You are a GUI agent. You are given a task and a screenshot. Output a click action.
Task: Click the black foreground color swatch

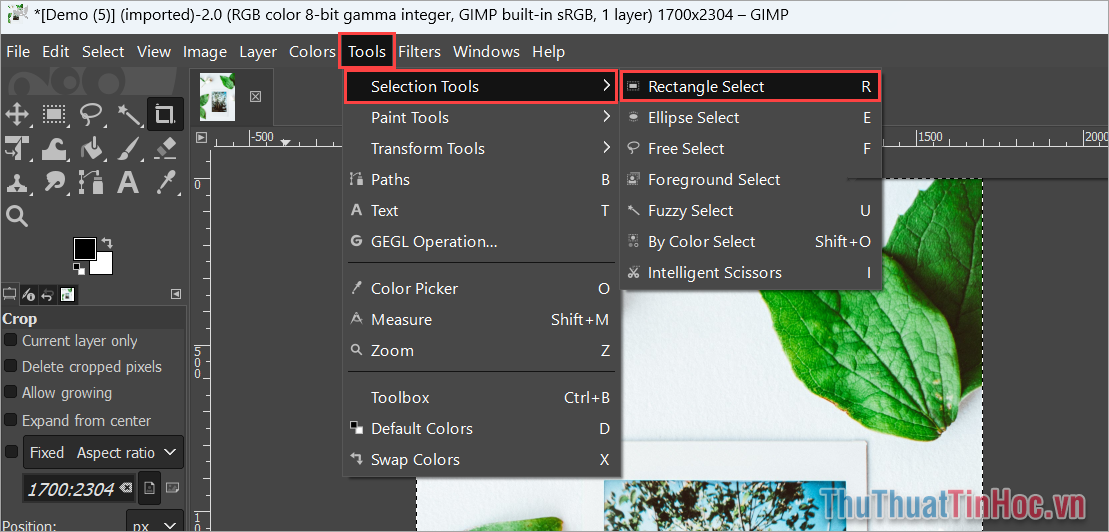[x=84, y=248]
